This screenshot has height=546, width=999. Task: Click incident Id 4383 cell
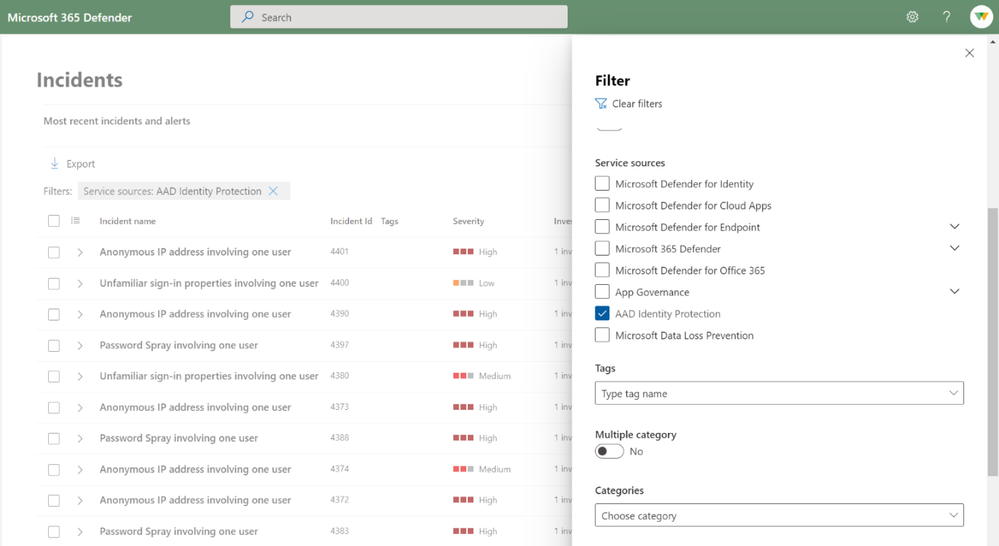click(x=340, y=531)
